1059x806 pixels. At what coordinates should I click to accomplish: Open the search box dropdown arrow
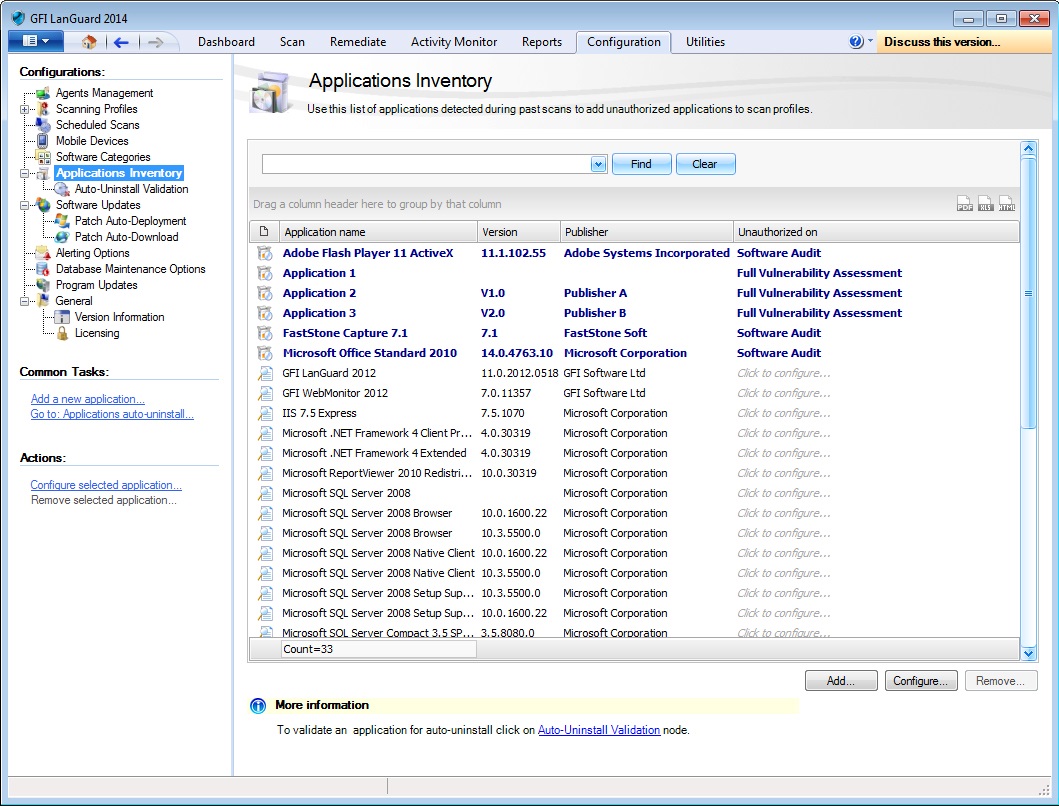[598, 164]
